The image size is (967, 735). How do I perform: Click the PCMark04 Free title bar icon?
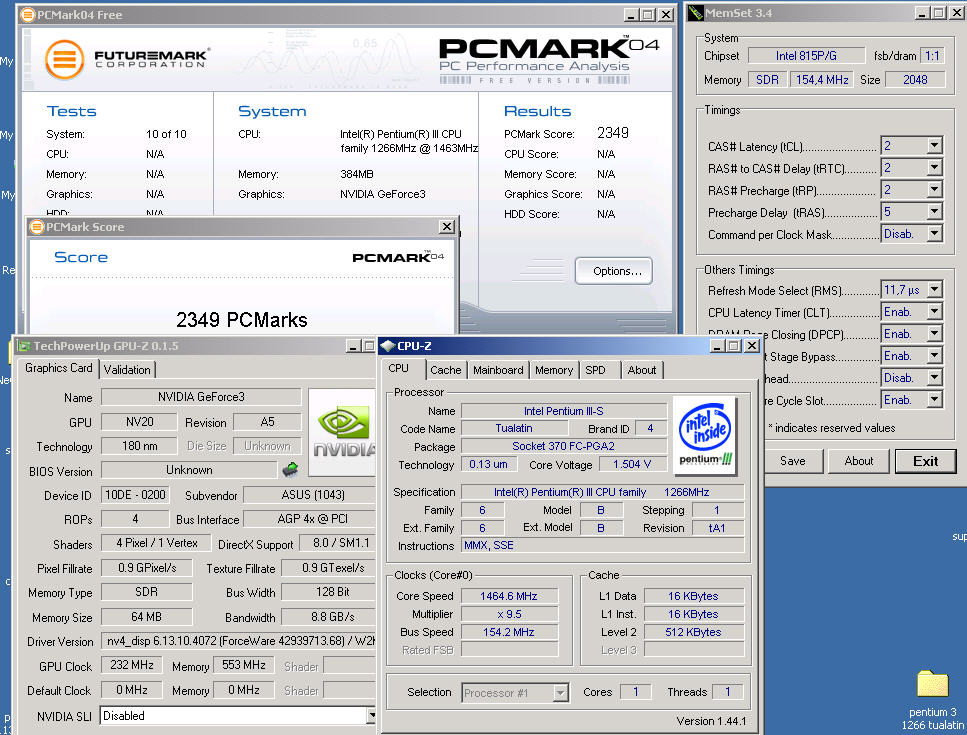pyautogui.click(x=28, y=15)
